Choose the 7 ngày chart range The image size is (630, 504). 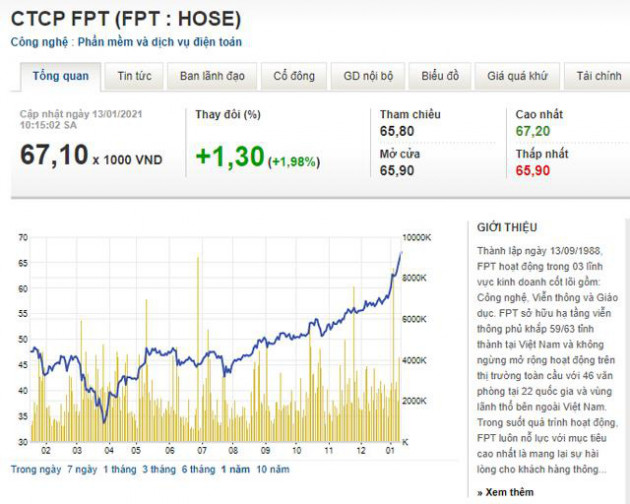coord(84,469)
